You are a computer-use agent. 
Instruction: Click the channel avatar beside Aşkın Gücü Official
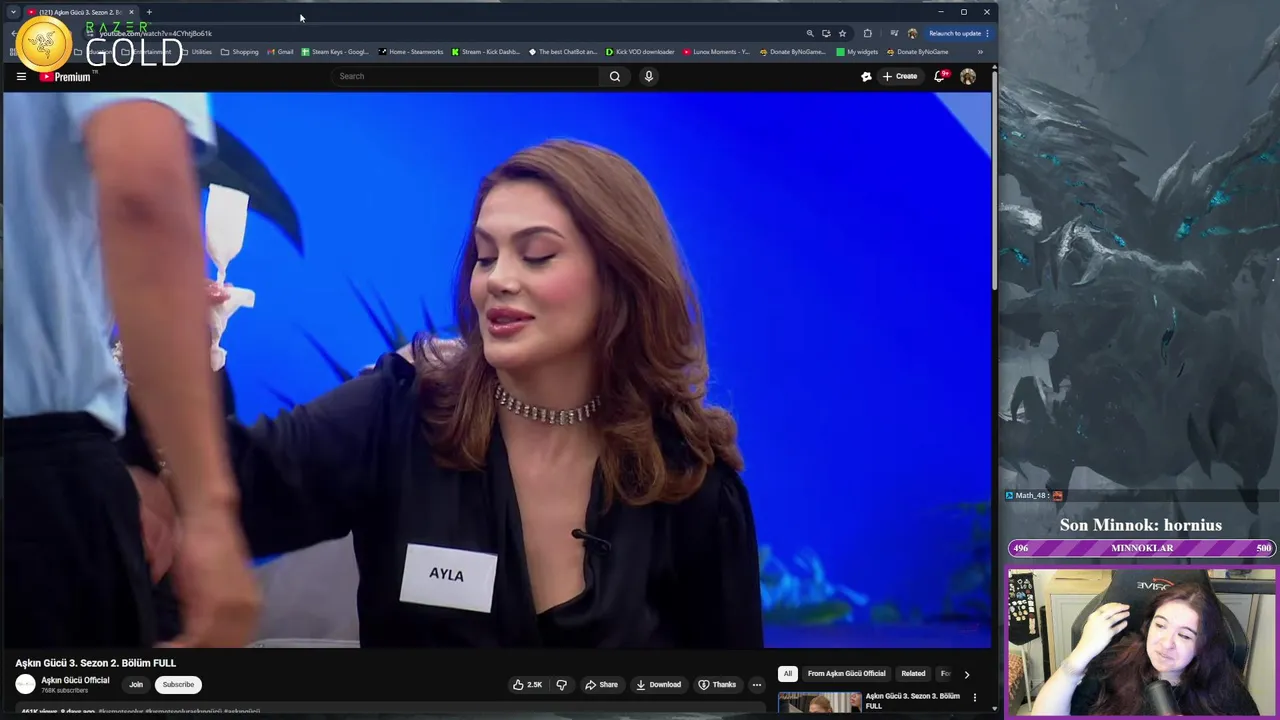coord(25,684)
